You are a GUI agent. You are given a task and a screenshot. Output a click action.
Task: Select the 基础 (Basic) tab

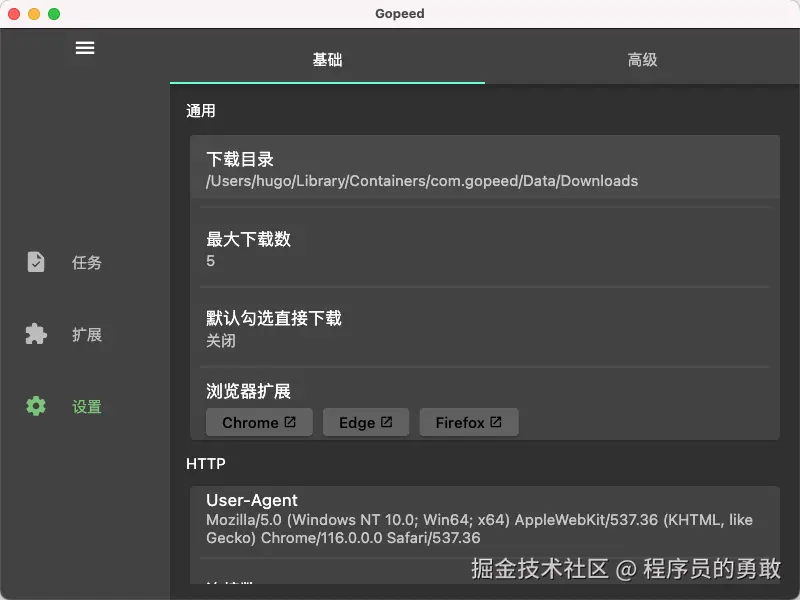click(328, 60)
